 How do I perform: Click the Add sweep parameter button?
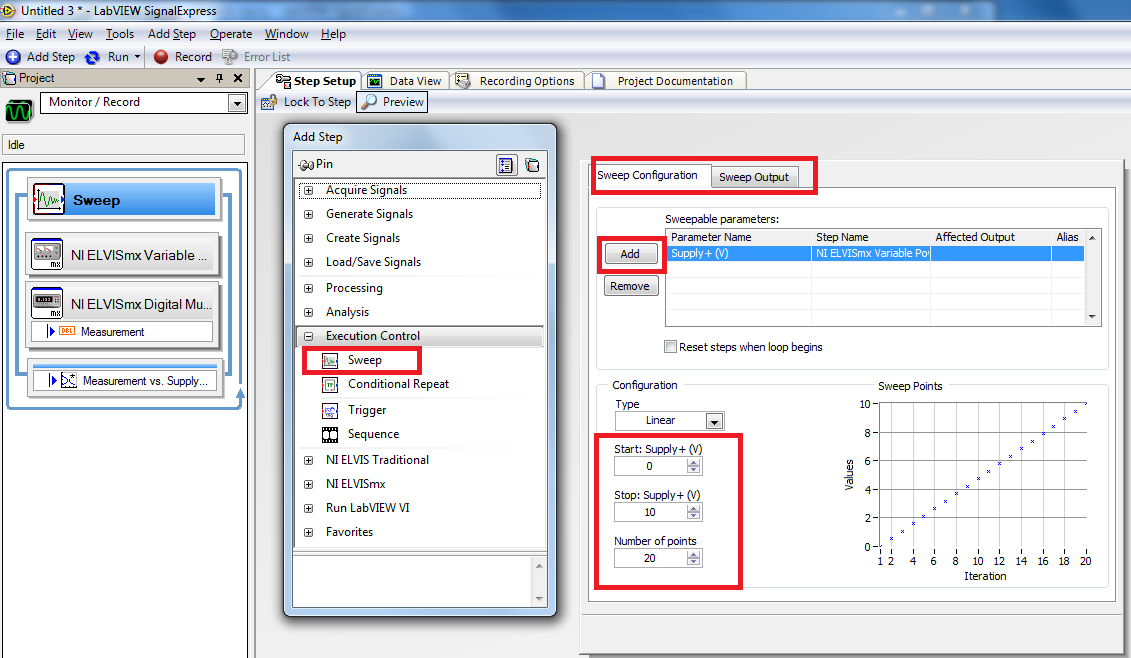(630, 254)
